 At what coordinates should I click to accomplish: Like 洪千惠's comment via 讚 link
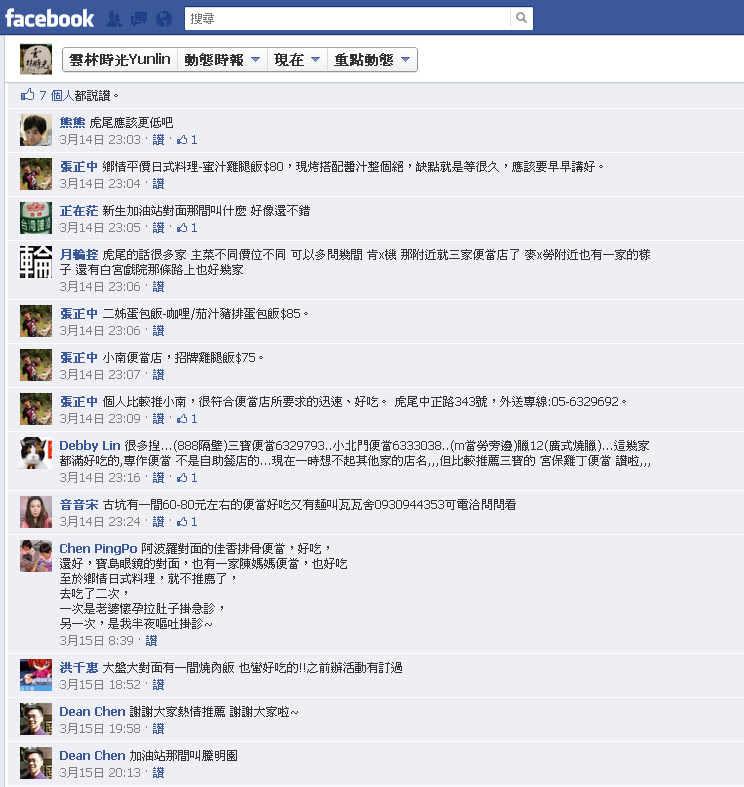(159, 685)
